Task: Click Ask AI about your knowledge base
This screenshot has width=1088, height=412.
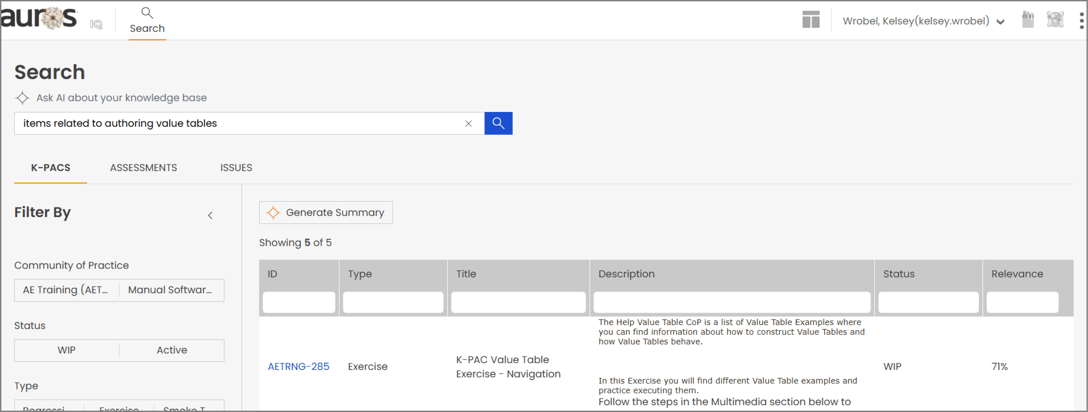Action: [x=121, y=98]
